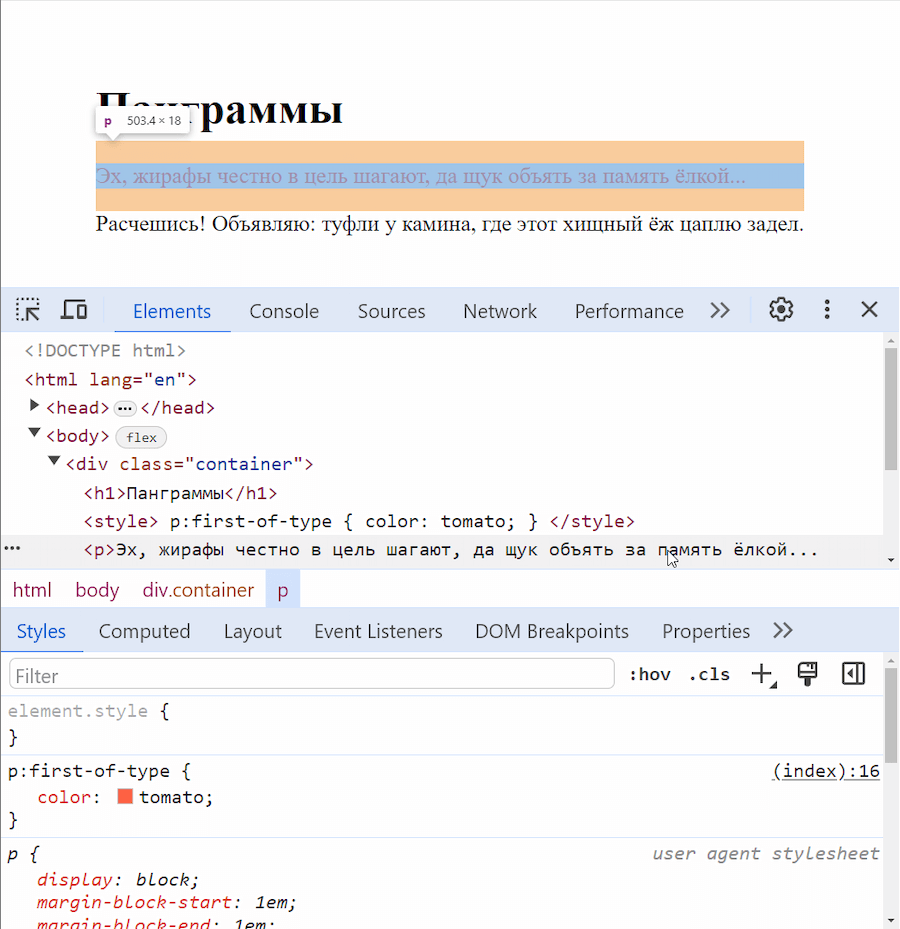The height and width of the screenshot is (929, 900).
Task: Switch to the Performance tab
Action: pyautogui.click(x=629, y=311)
